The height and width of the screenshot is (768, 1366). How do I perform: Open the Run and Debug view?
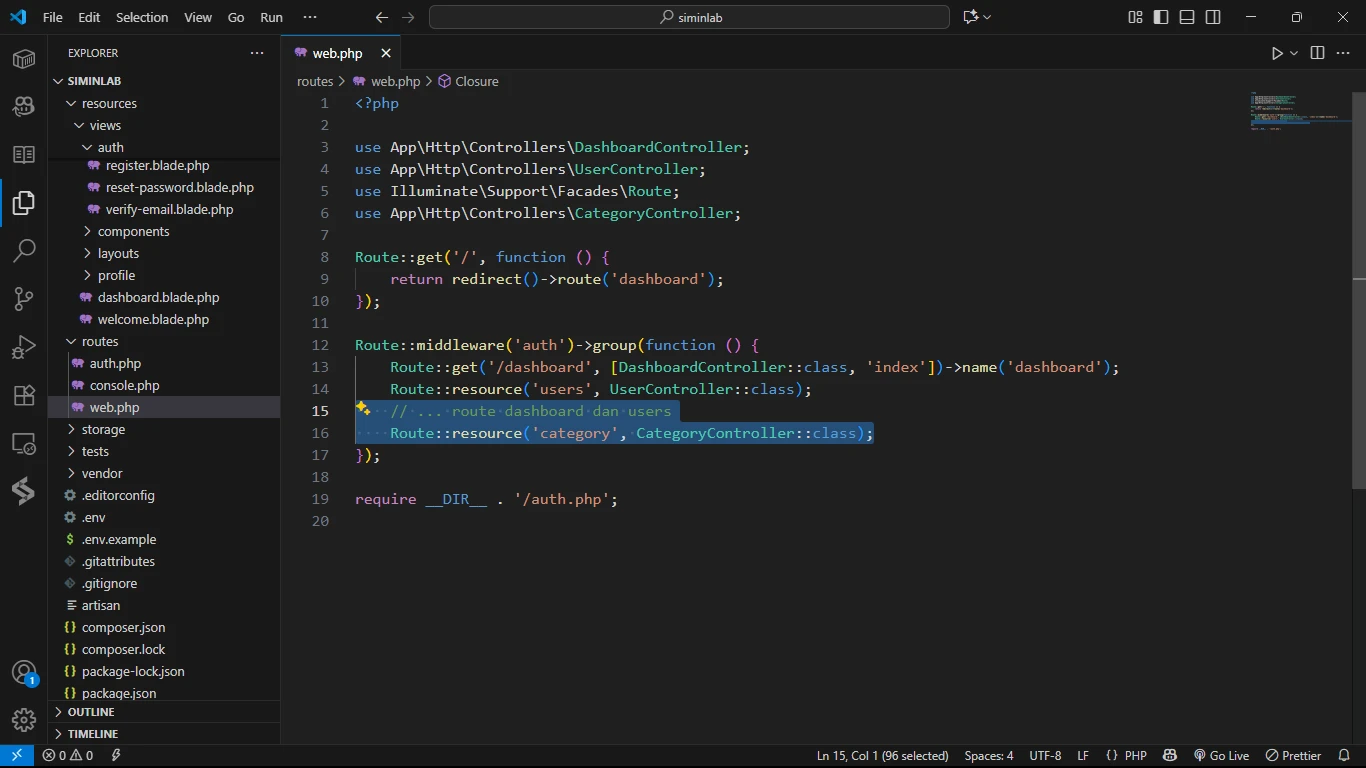coord(24,346)
